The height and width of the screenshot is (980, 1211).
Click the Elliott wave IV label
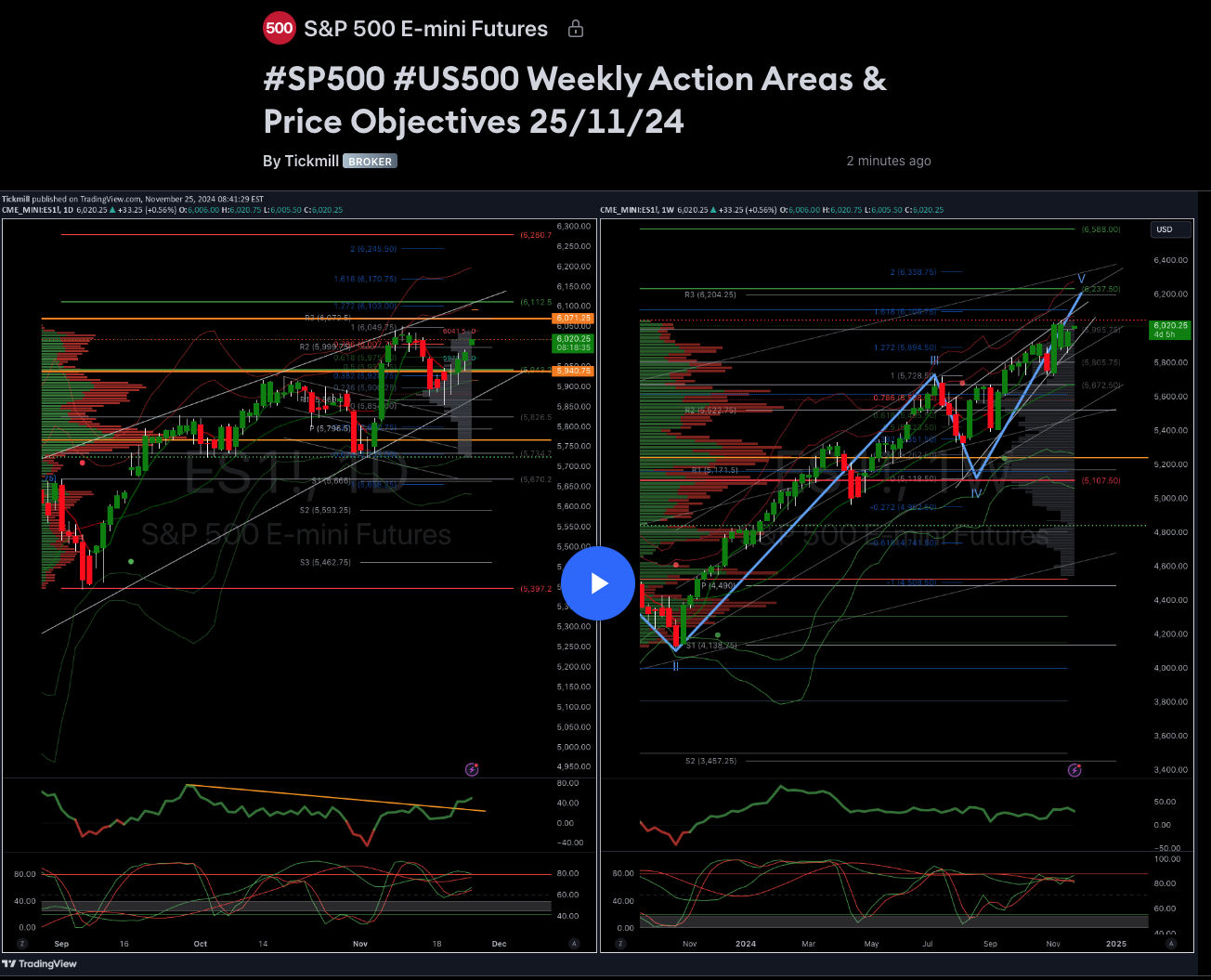(976, 493)
